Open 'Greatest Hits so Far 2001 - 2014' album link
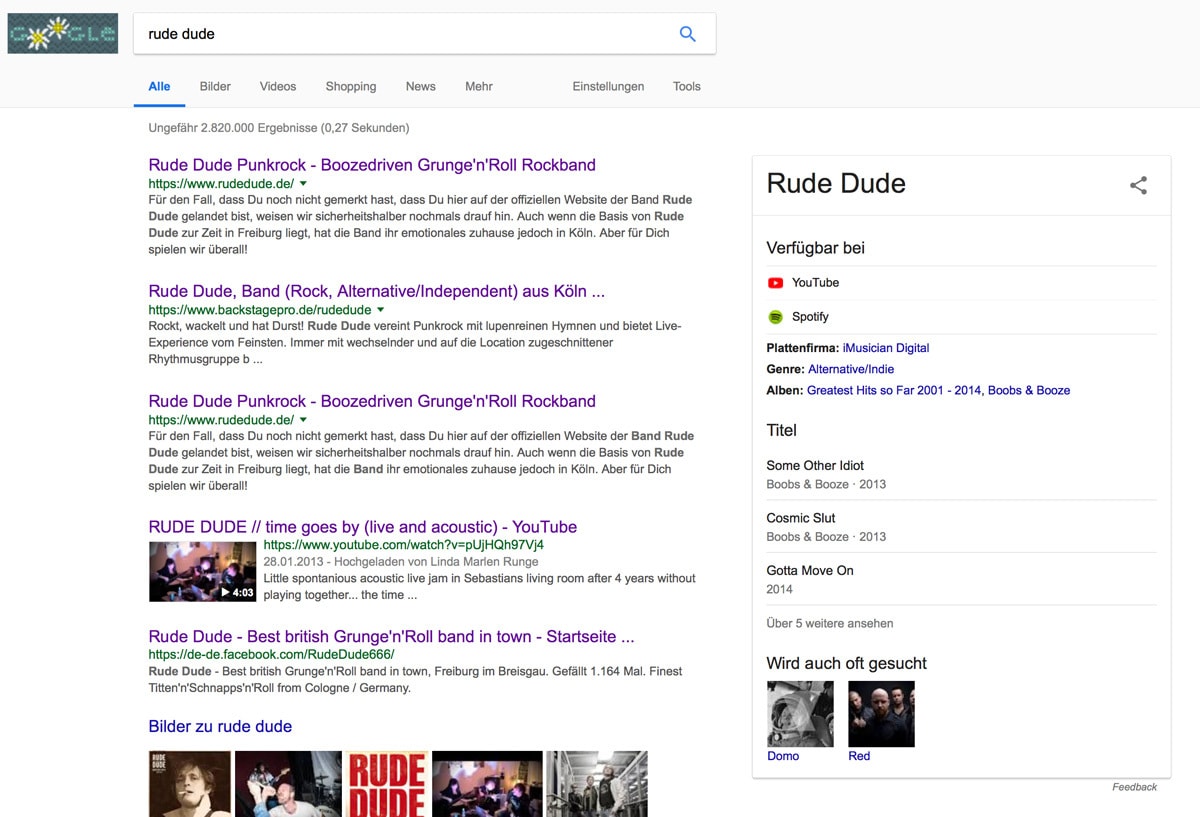Viewport: 1200px width, 817px height. pos(894,390)
